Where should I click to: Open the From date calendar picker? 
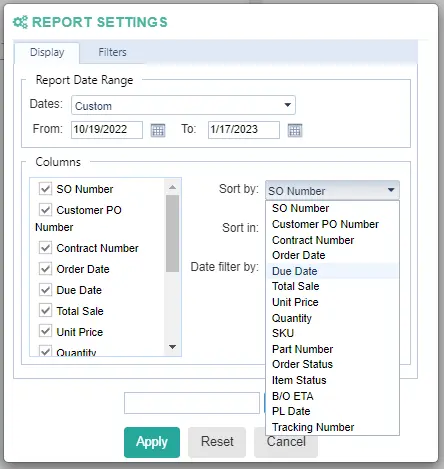158,130
